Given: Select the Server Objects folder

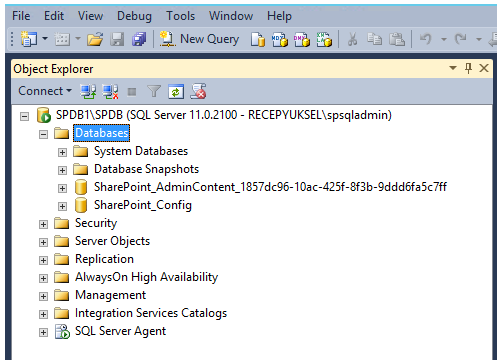Looking at the screenshot, I should click(112, 241).
